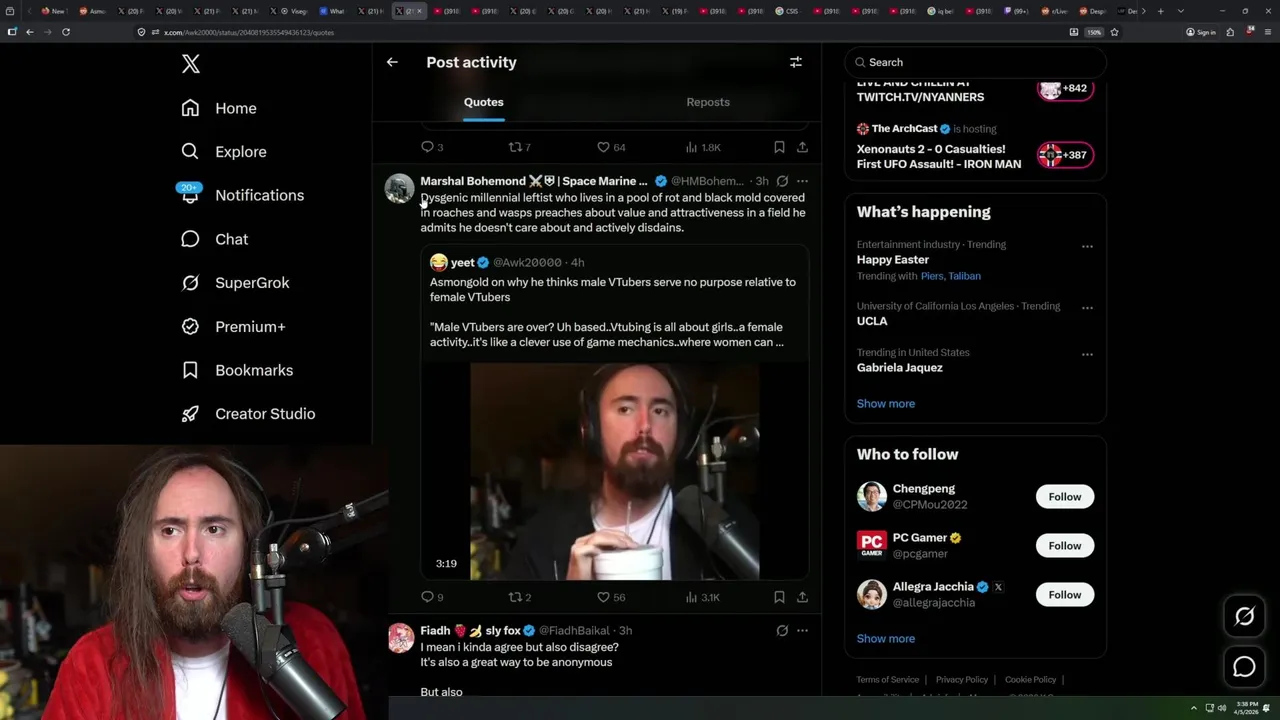Image resolution: width=1280 pixels, height=720 pixels.
Task: Reply to Marshal Bohemond's post with 9 replies
Action: [432, 597]
